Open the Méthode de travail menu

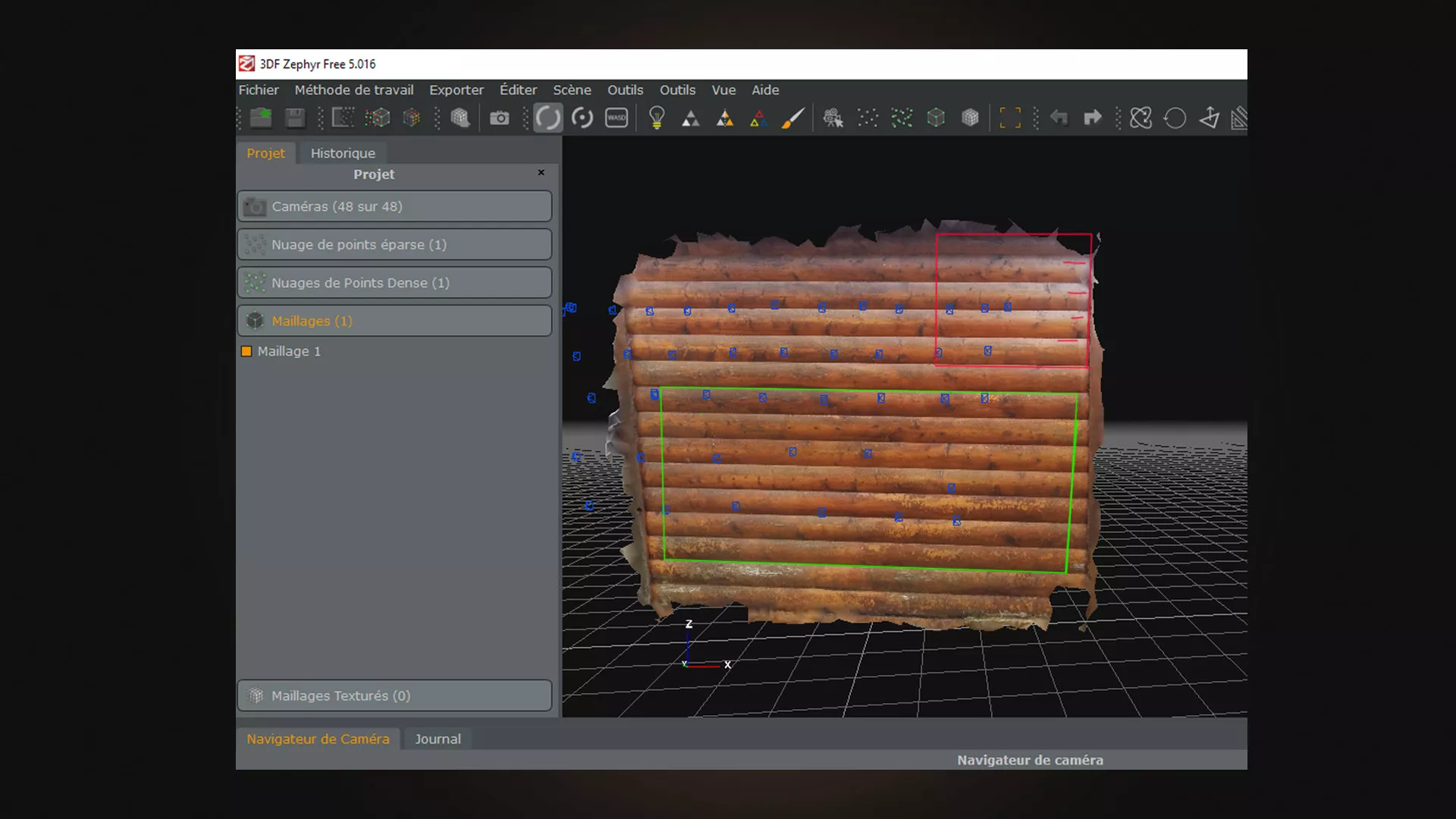(x=353, y=89)
